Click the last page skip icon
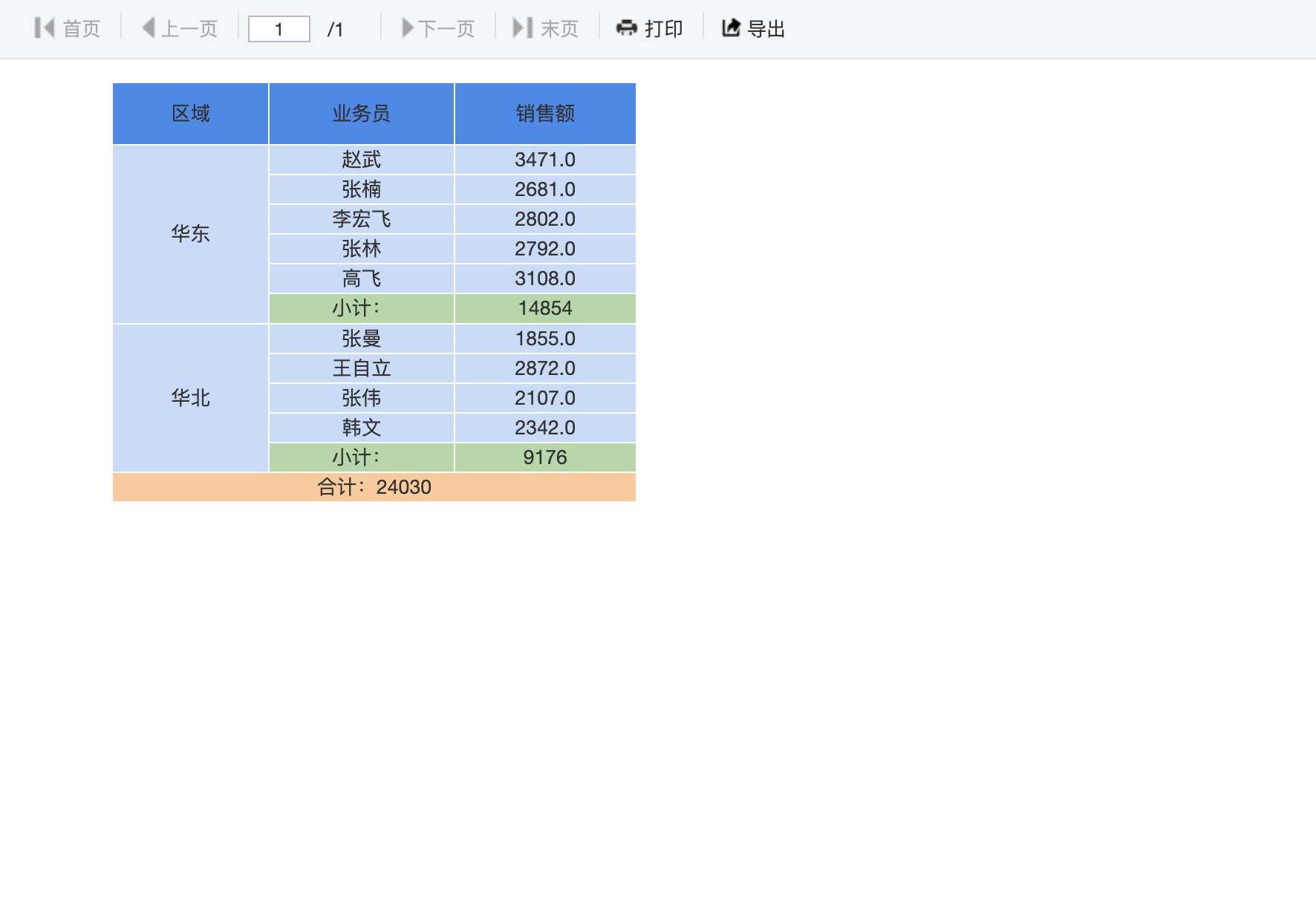The height and width of the screenshot is (903, 1316). tap(523, 28)
